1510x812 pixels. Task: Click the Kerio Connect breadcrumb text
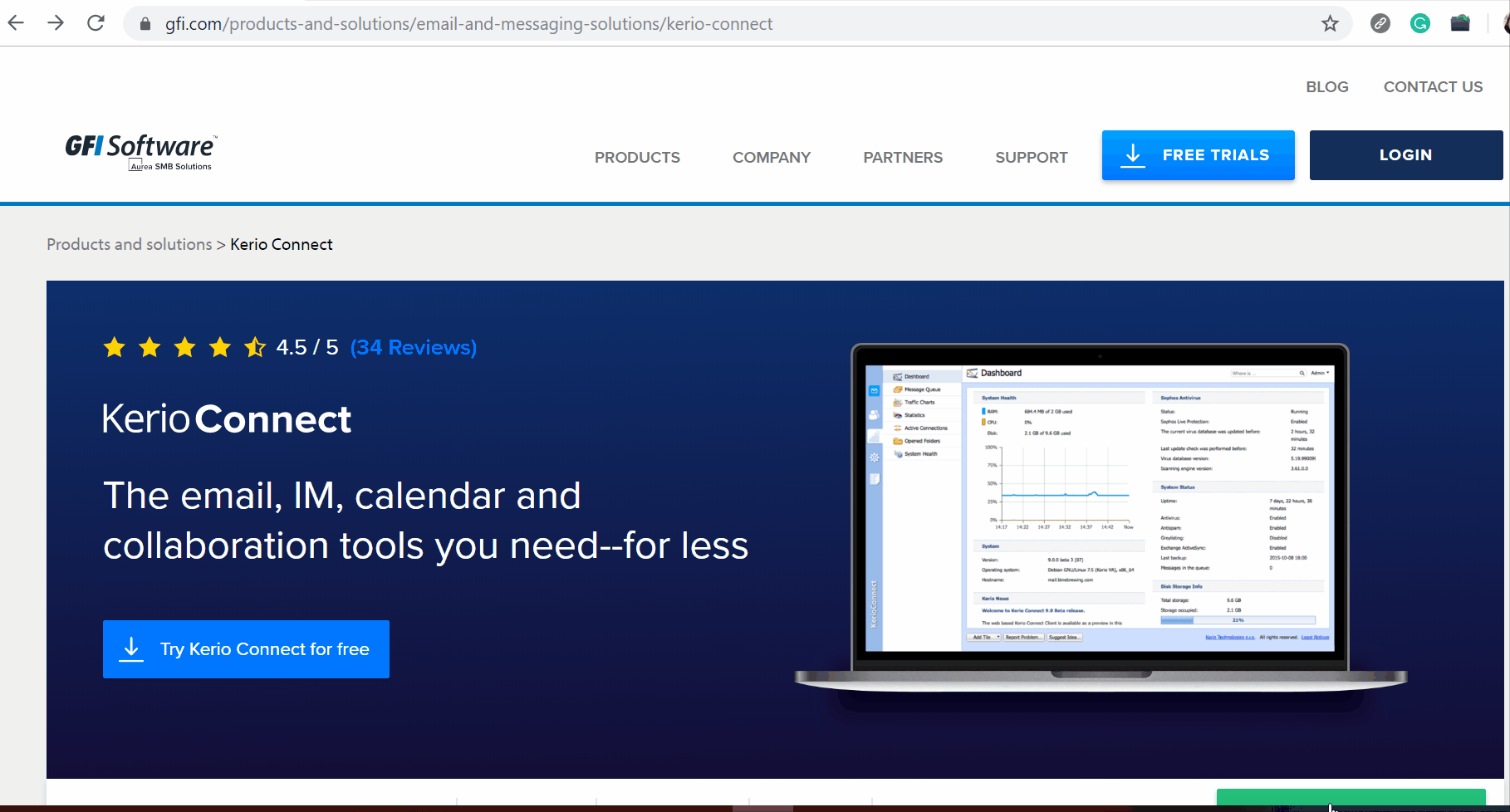click(282, 244)
